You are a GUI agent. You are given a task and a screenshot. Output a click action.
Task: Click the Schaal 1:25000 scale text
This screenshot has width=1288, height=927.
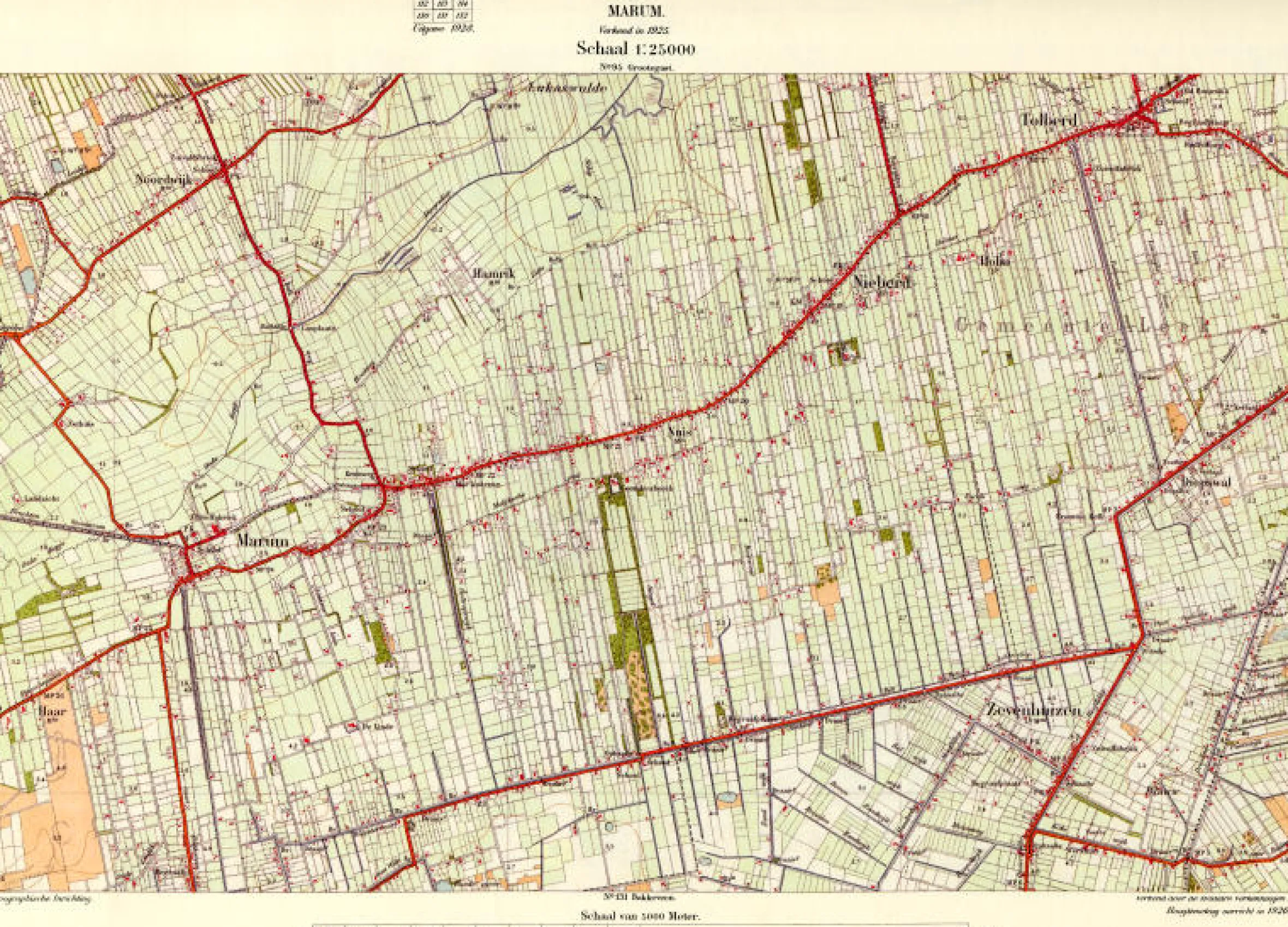(635, 47)
